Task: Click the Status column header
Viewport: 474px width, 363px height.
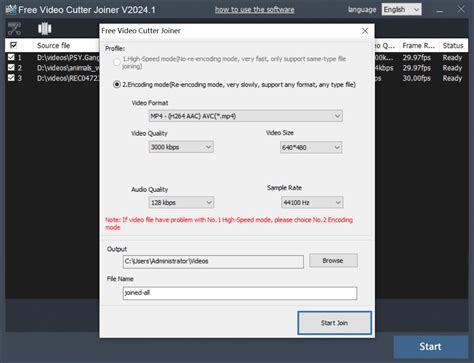Action: (x=453, y=45)
